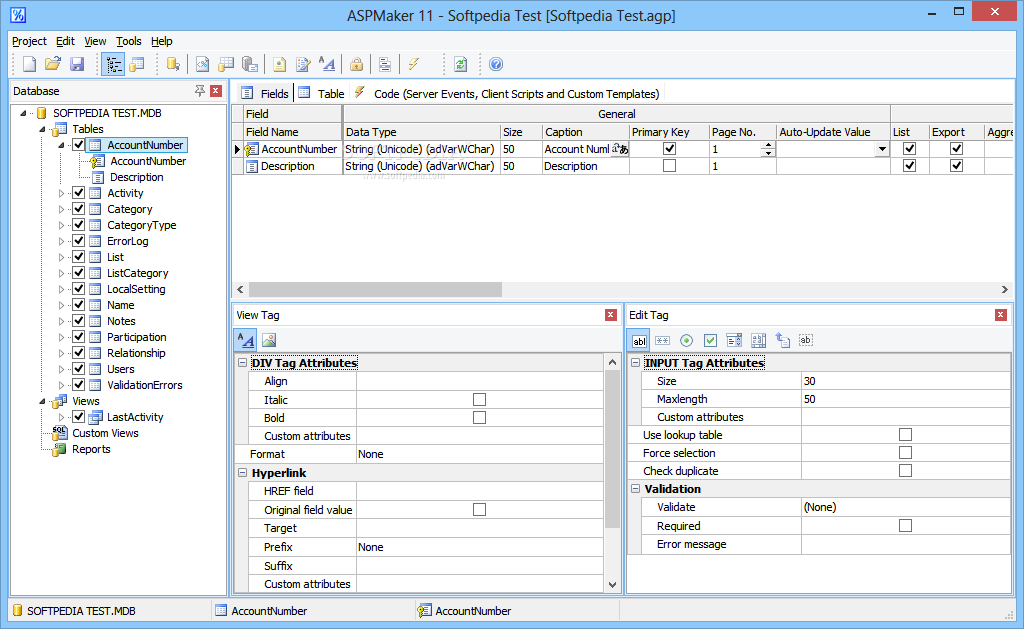
Task: Toggle Export checkbox for Description row
Action: (x=957, y=166)
